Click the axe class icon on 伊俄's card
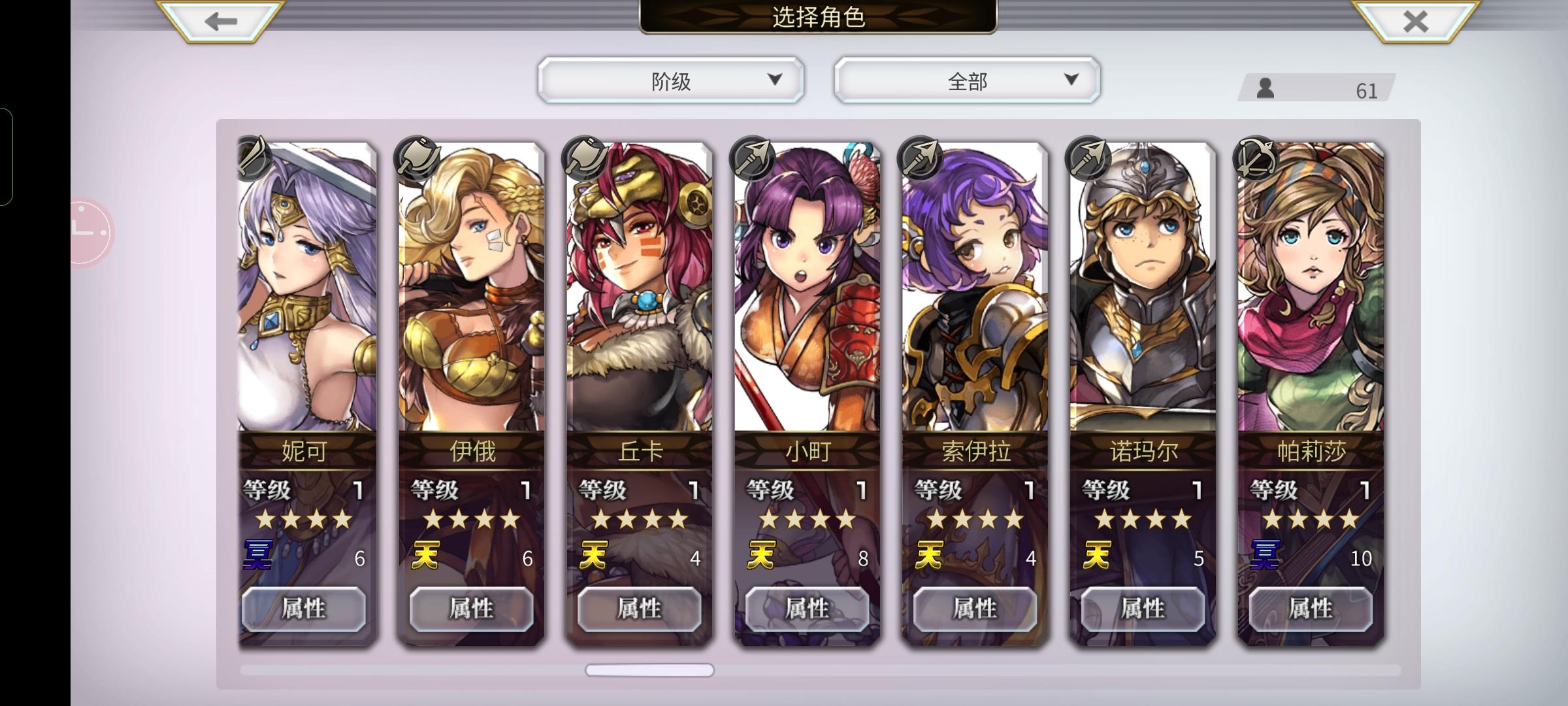1568x706 pixels. pos(417,158)
